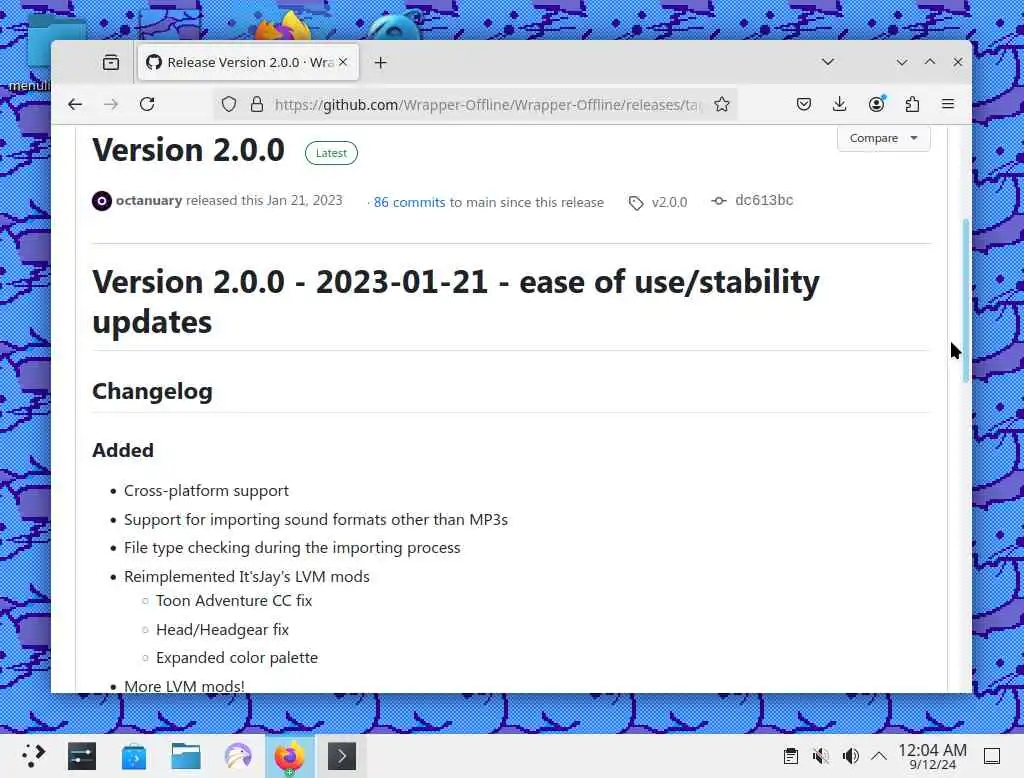
Task: Save page to Pocket
Action: pyautogui.click(x=804, y=104)
